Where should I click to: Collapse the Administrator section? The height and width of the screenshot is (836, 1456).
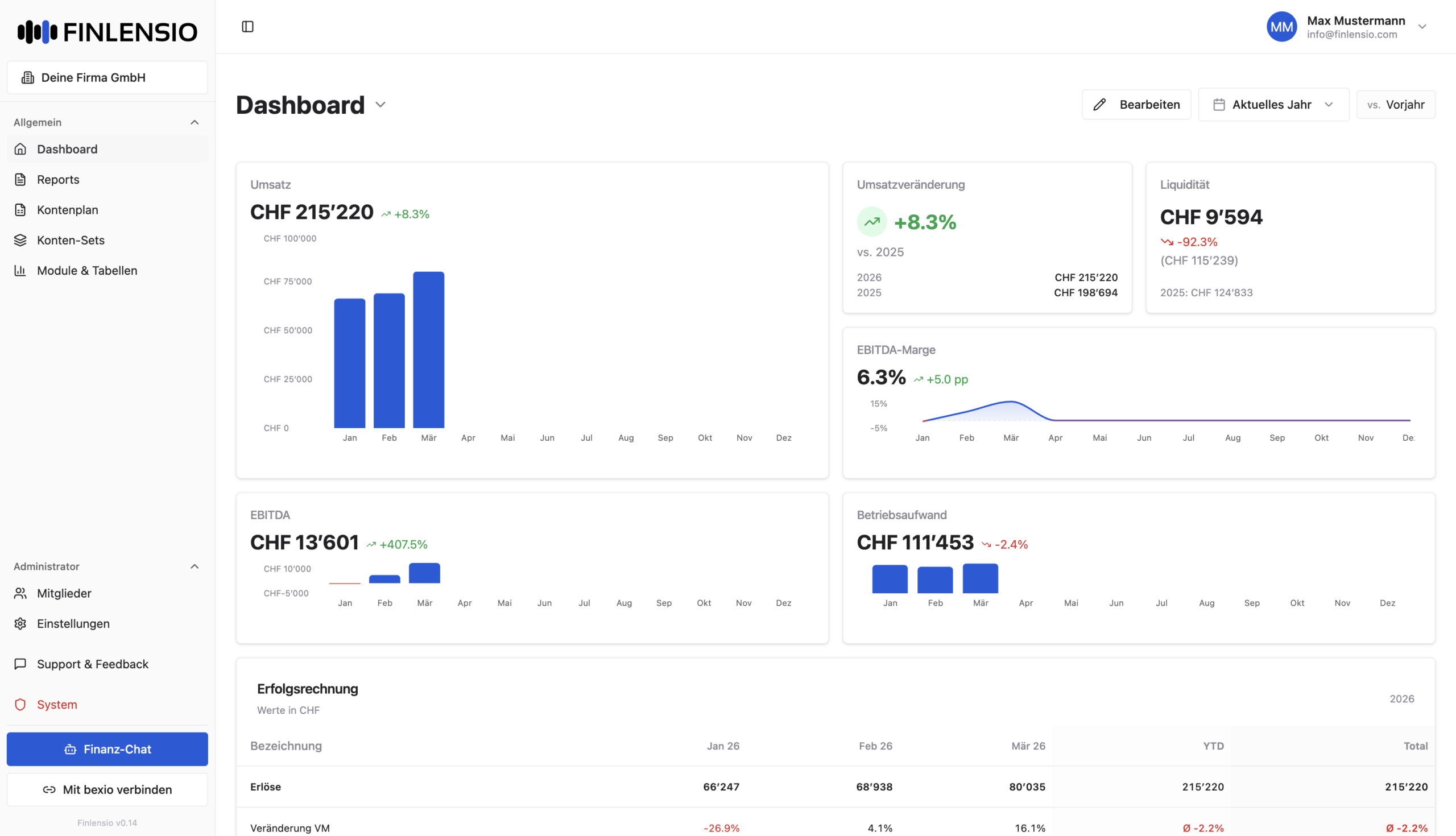pyautogui.click(x=195, y=566)
